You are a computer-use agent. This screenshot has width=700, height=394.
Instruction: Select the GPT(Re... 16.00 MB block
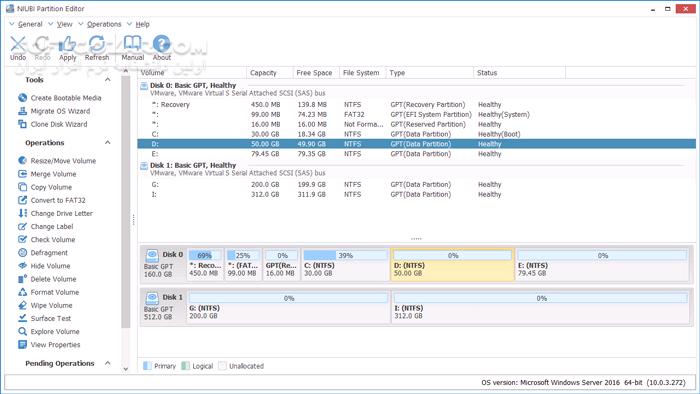tap(281, 265)
